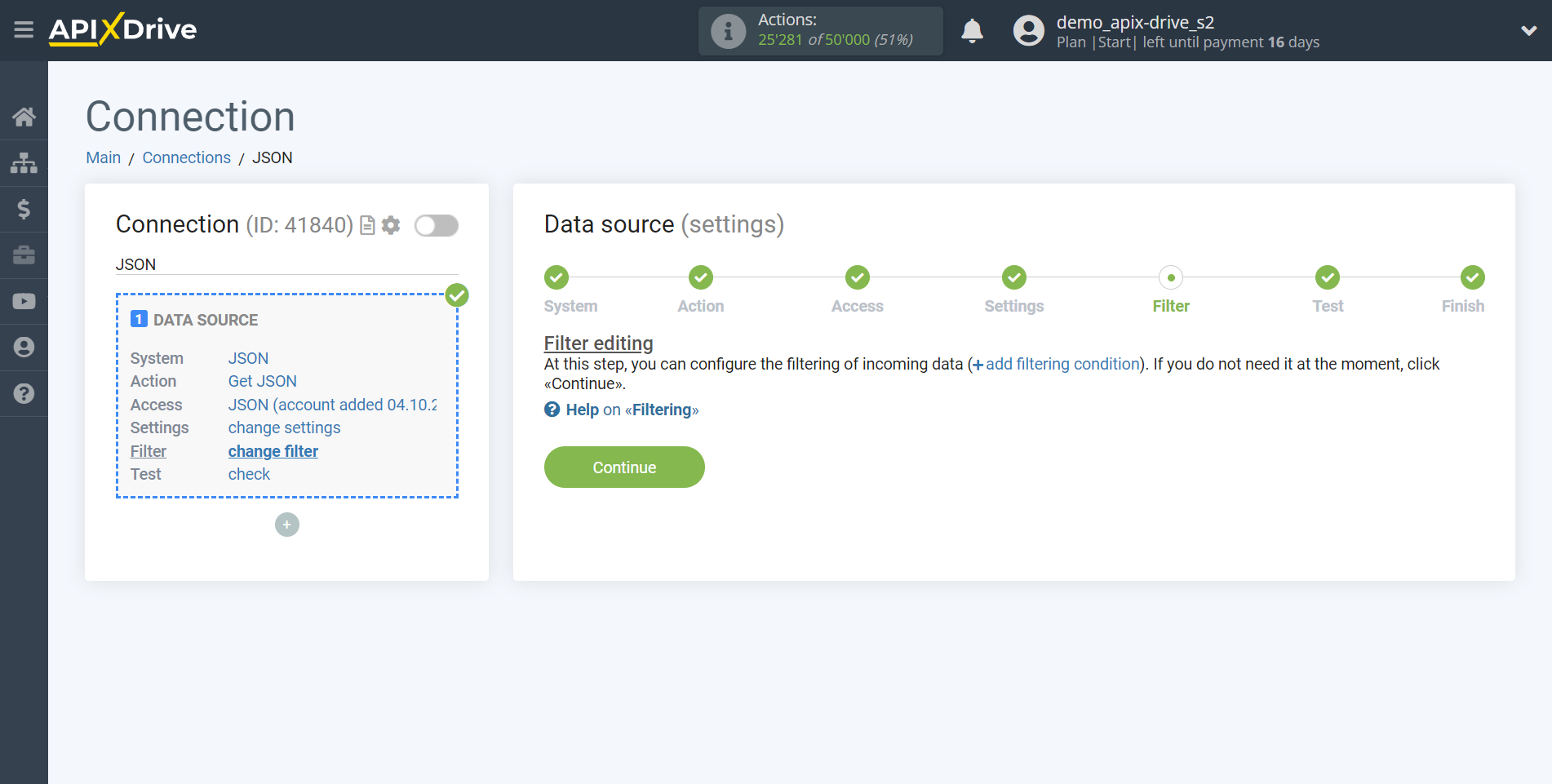Click the check test link

coord(249,474)
